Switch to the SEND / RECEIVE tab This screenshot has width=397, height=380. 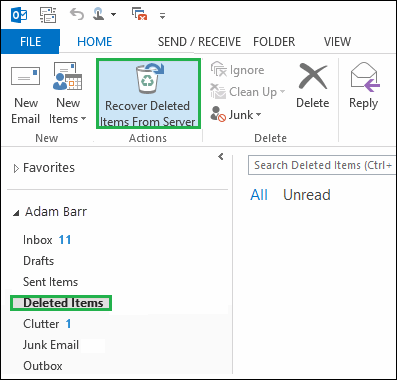(x=199, y=42)
